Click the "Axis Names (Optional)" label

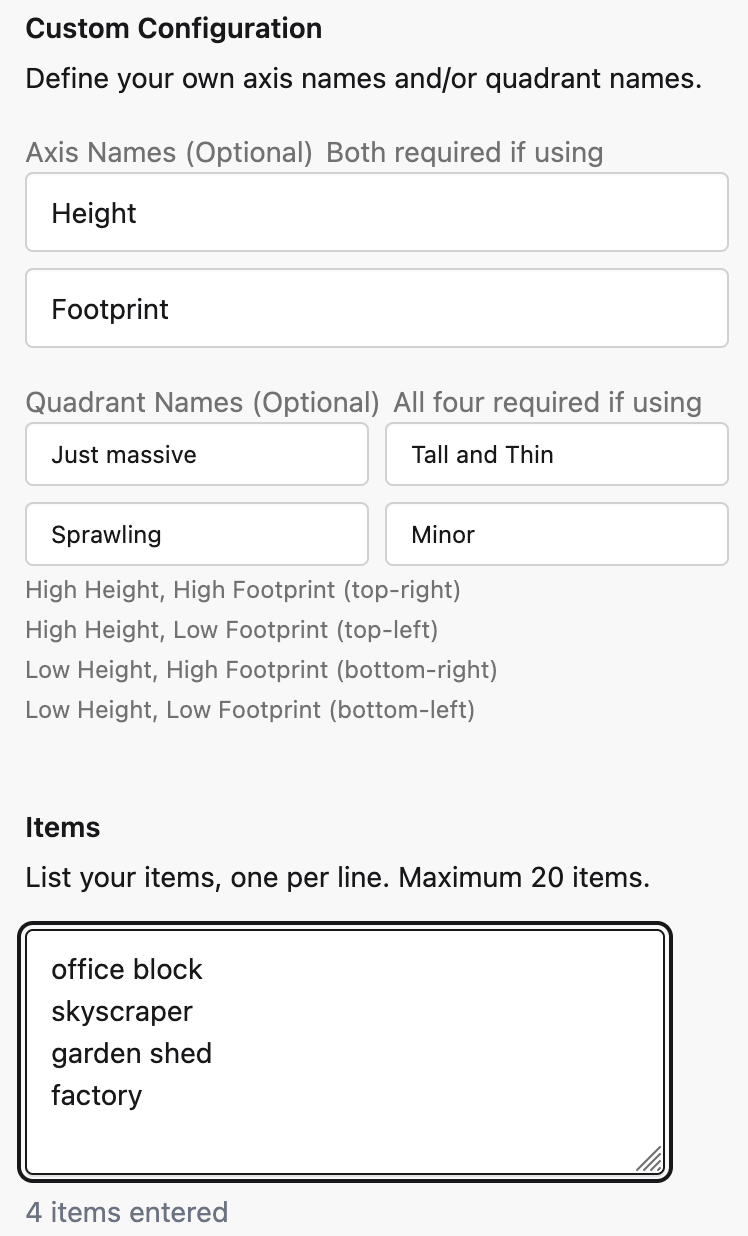170,153
